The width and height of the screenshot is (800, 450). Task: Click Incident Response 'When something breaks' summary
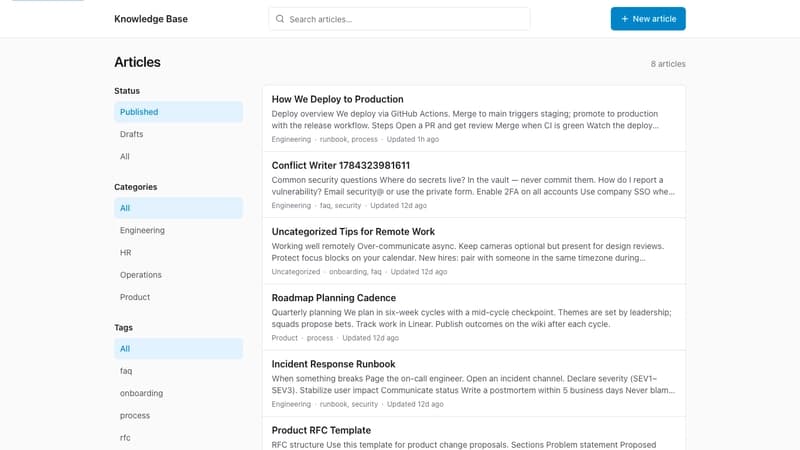tap(473, 384)
